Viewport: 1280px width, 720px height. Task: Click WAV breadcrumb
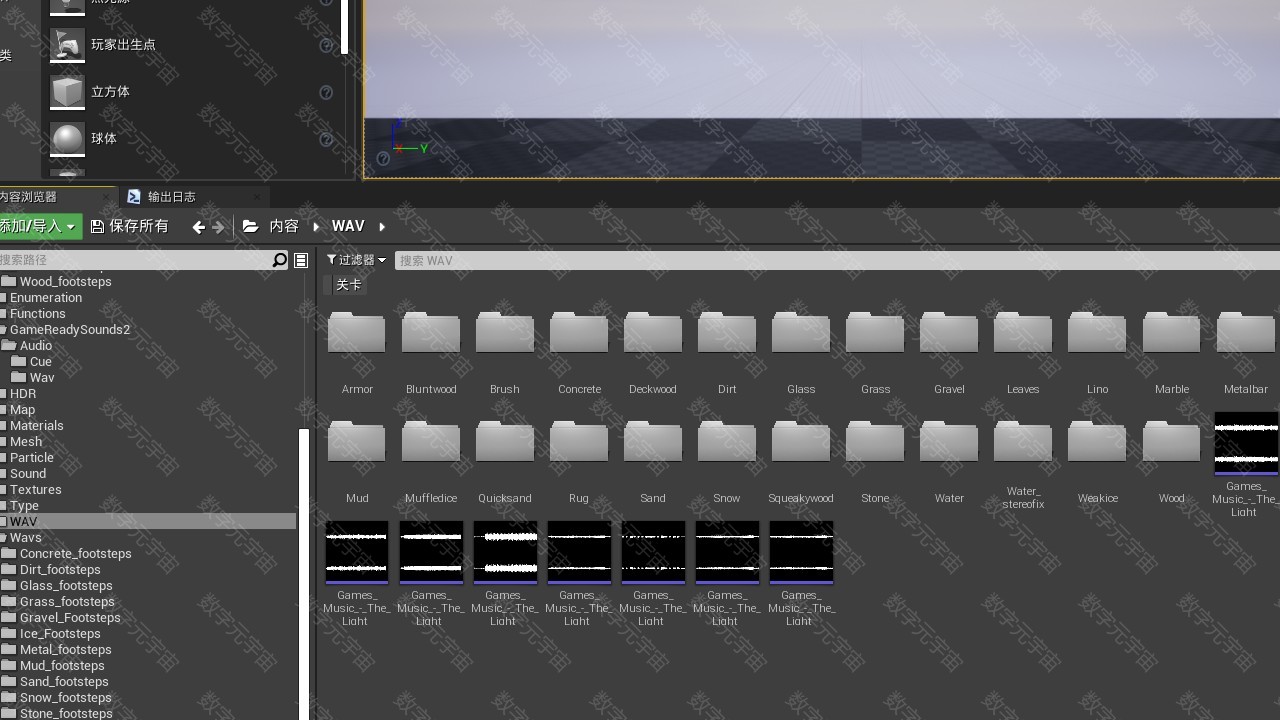(x=348, y=227)
